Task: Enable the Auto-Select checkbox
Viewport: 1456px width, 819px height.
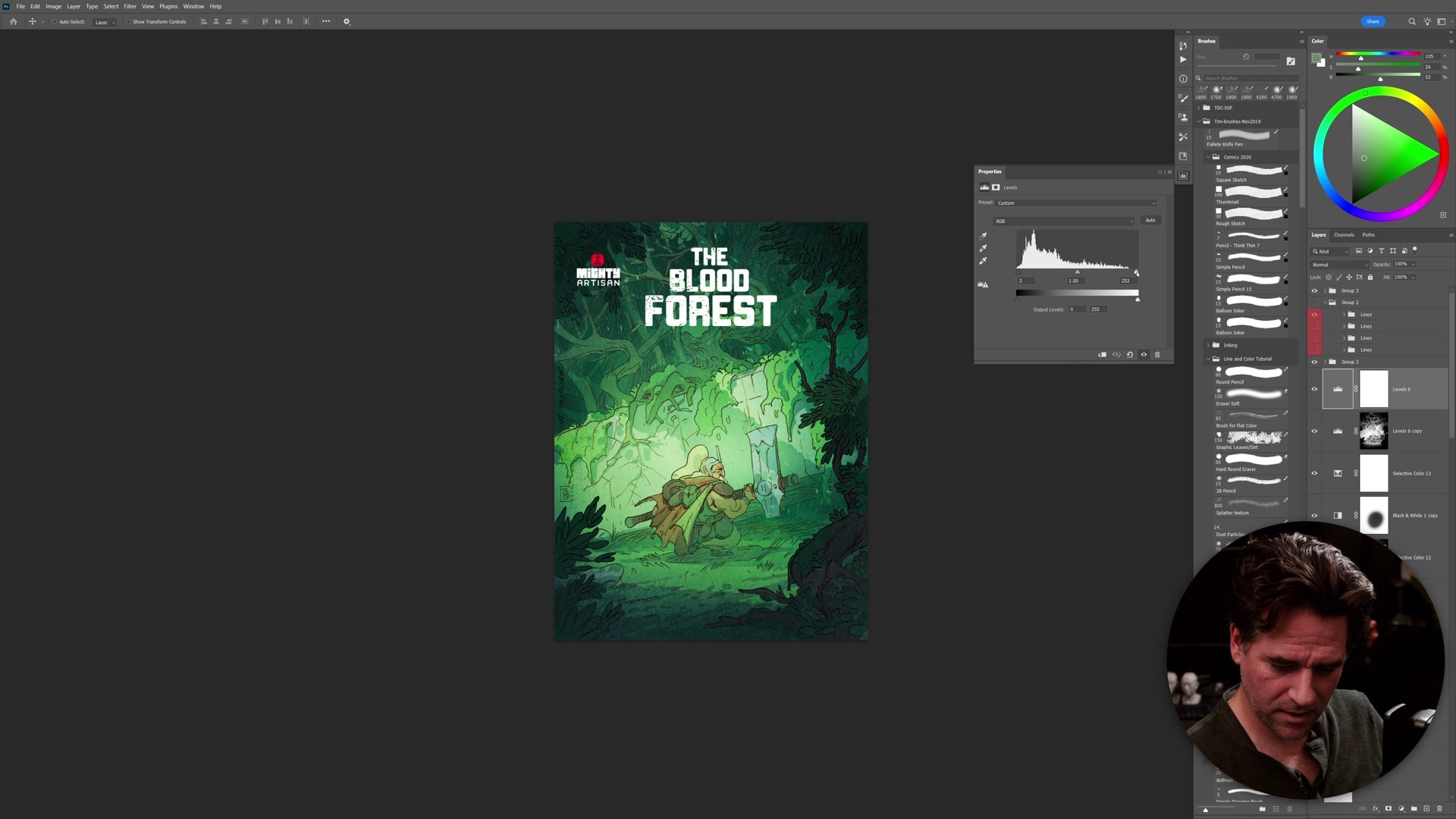Action: point(55,21)
